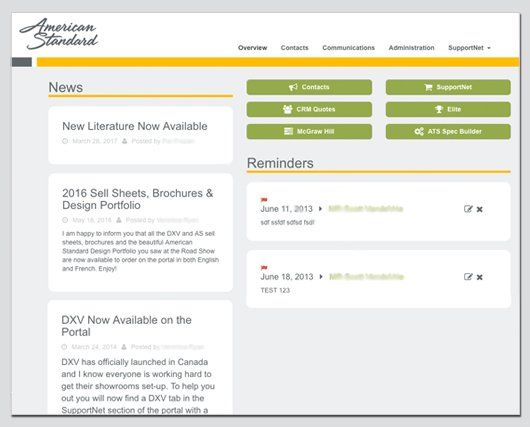Delete the June 18, 2013 reminder
Viewport: 530px width, 427px height.
coord(479,277)
